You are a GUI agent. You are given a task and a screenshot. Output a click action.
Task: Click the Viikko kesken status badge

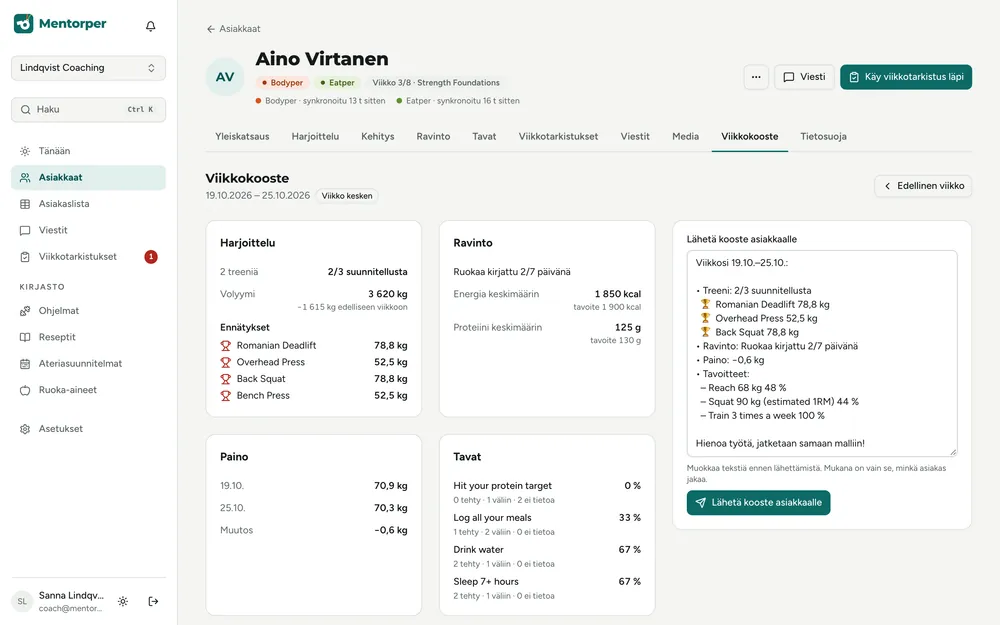pyautogui.click(x=347, y=196)
